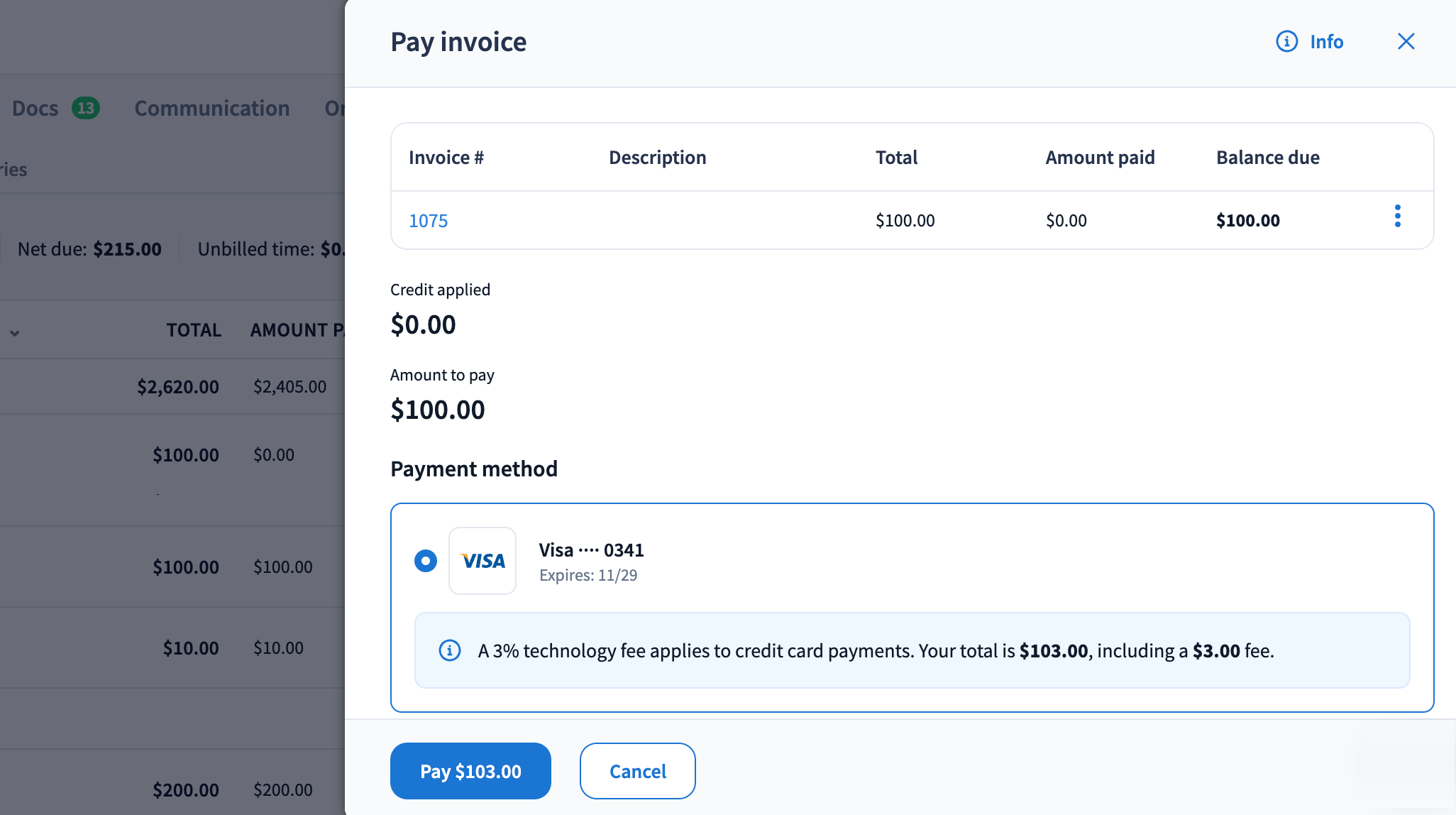Open the three-dot menu for invoice 1075
The height and width of the screenshot is (815, 1456).
(1397, 217)
